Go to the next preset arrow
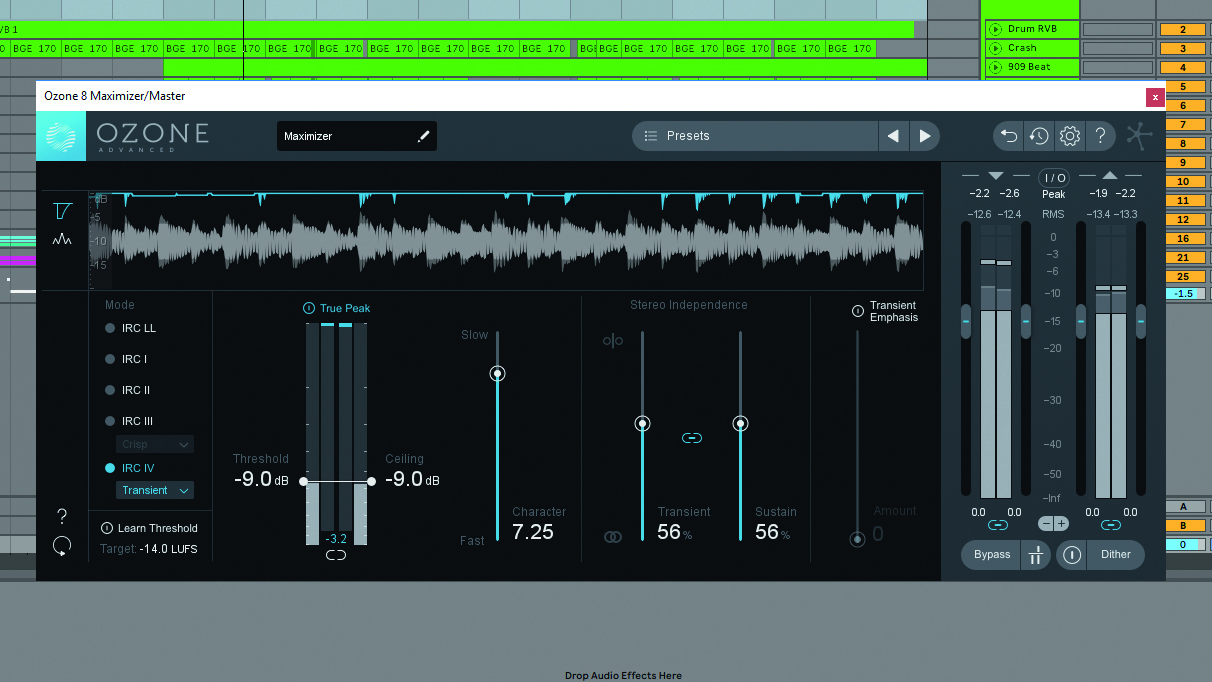 pyautogui.click(x=925, y=136)
